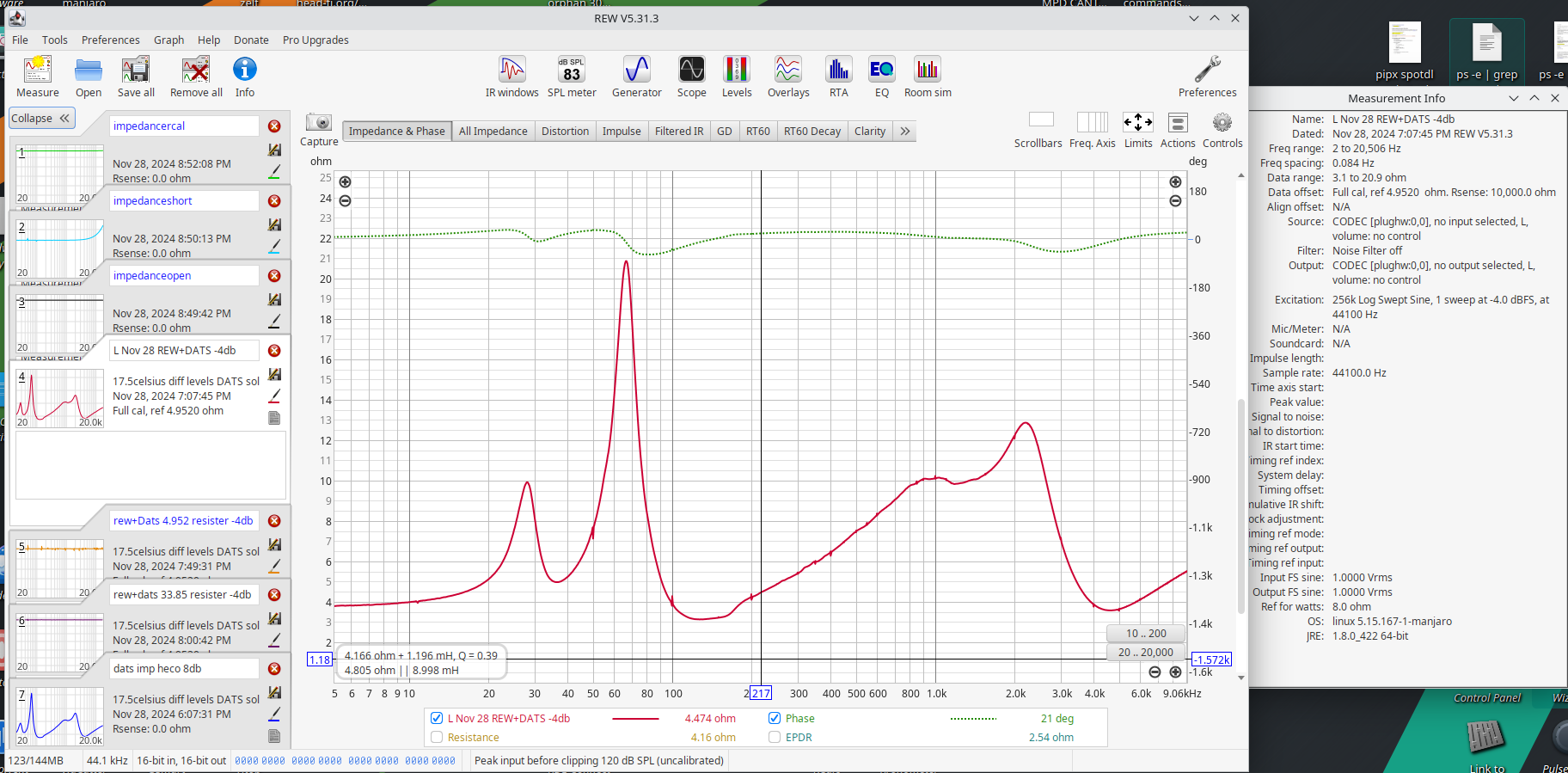Viewport: 1568px width, 773px height.
Task: Remove the impedancercal measurement
Action: point(274,126)
